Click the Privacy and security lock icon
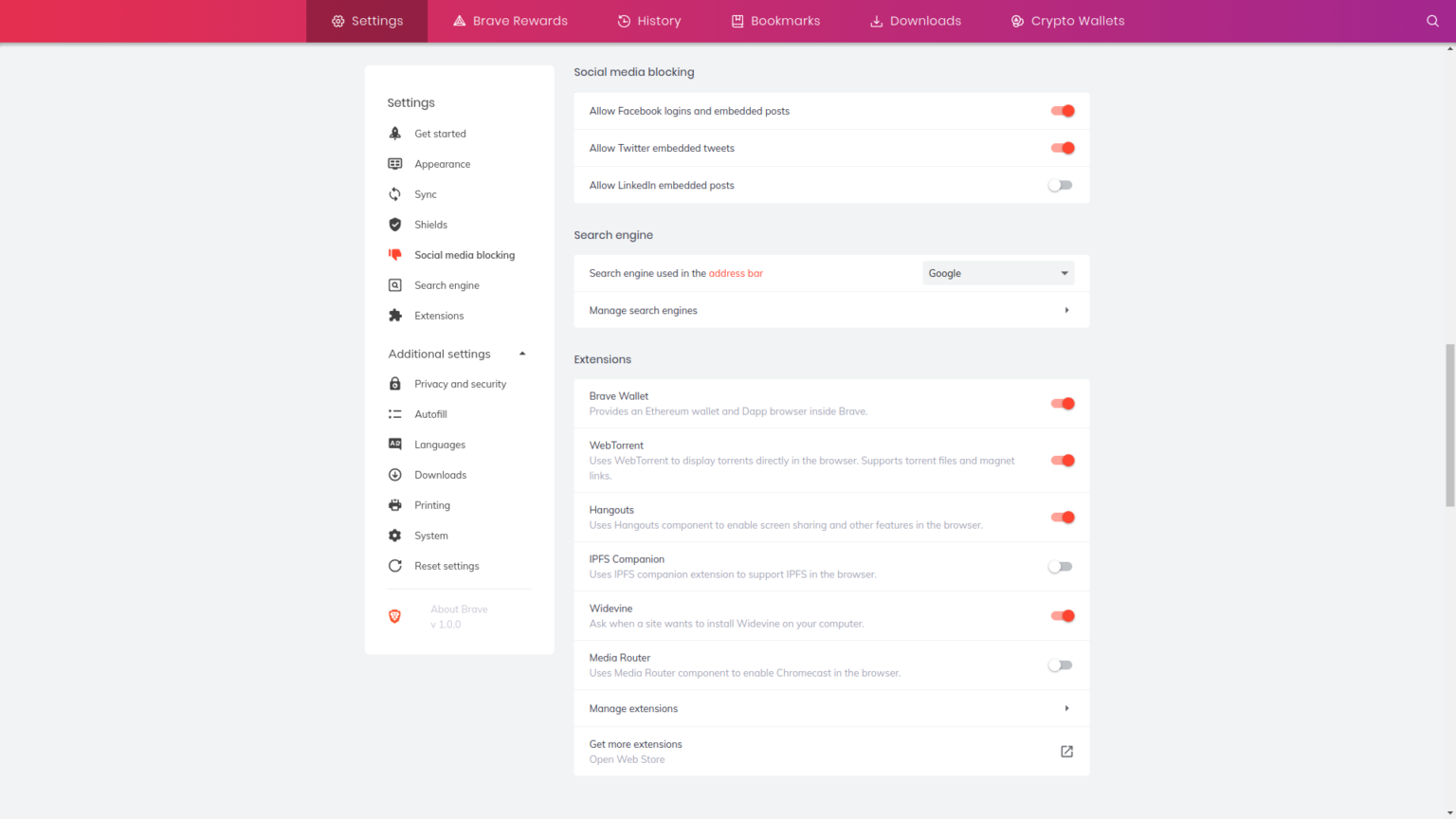Viewport: 1456px width, 819px height. [395, 384]
